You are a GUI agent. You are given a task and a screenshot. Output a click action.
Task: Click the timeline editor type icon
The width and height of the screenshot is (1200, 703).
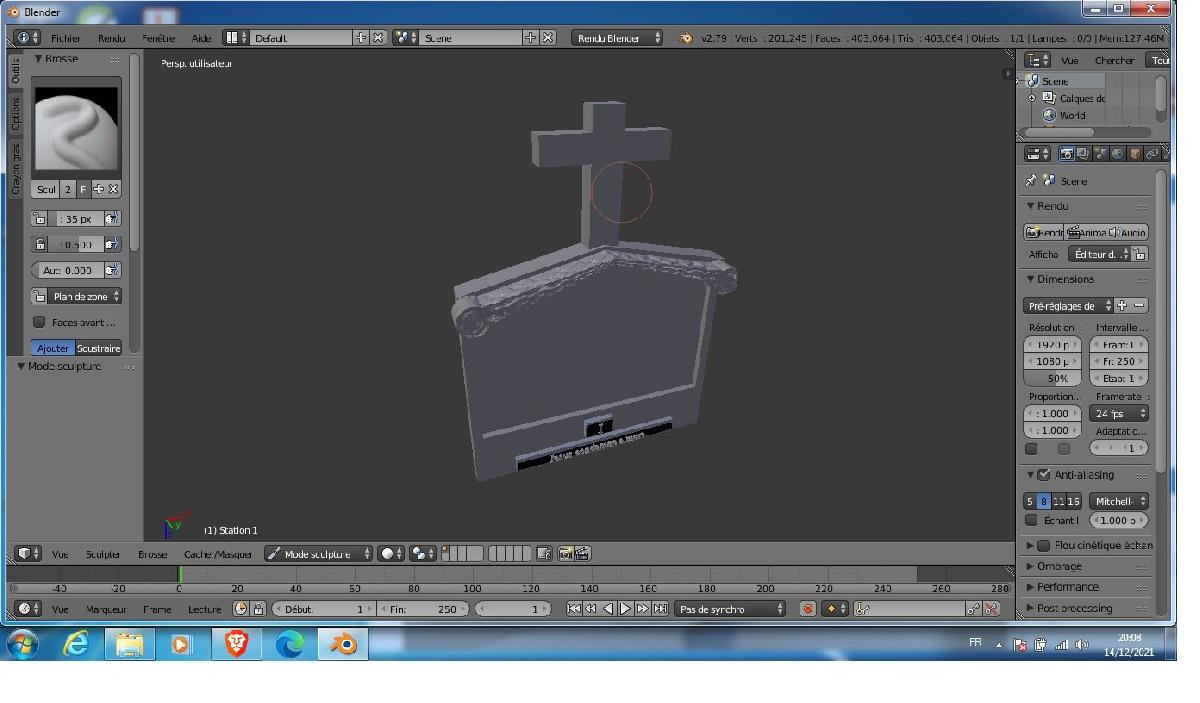point(27,608)
